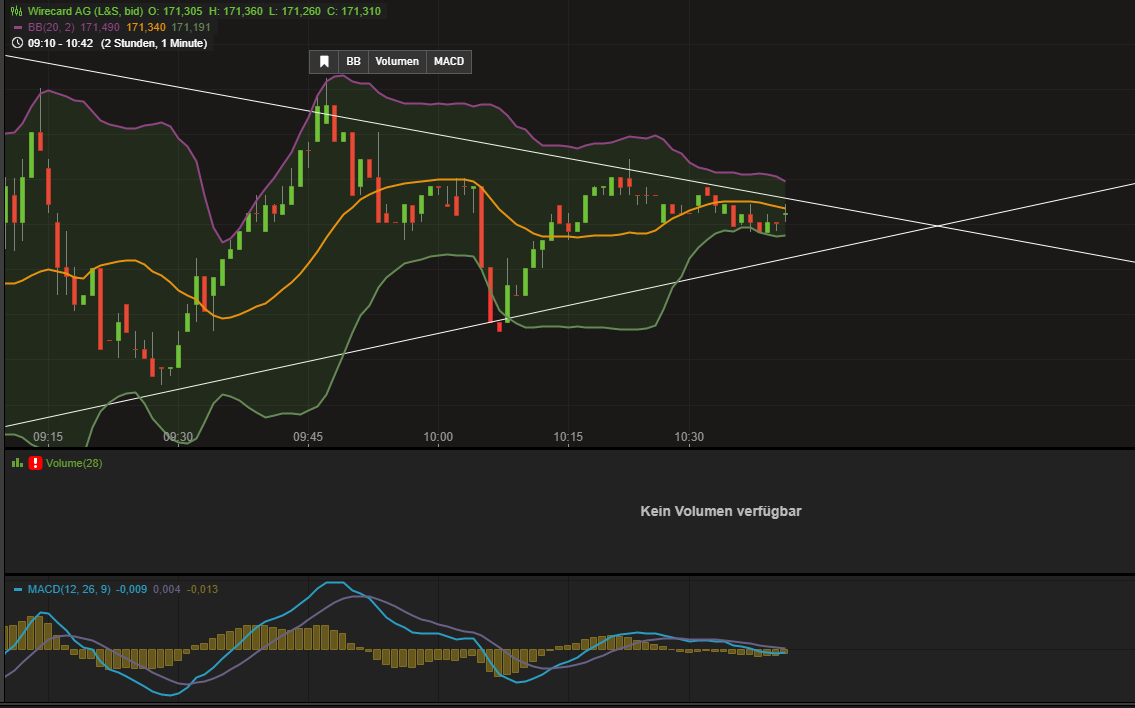Click middle Bollinger value 171,340

[x=145, y=28]
